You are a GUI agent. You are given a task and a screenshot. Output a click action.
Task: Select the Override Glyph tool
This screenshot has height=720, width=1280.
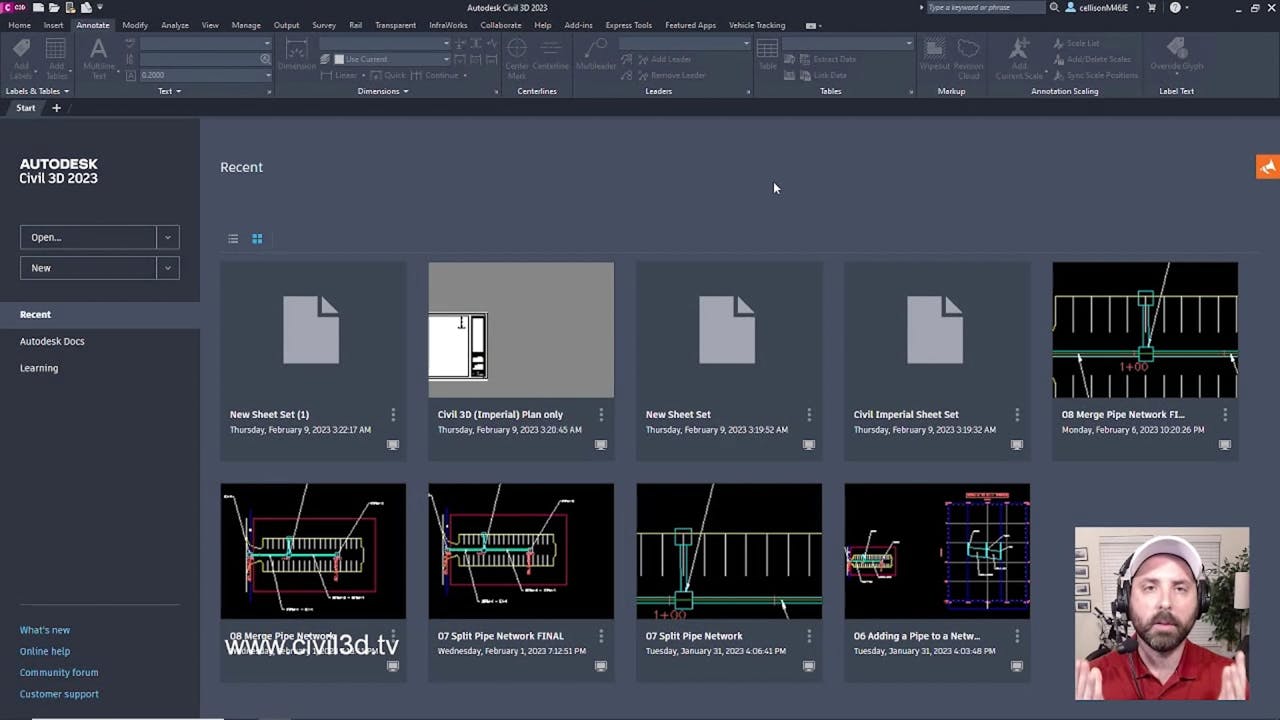tap(1176, 58)
